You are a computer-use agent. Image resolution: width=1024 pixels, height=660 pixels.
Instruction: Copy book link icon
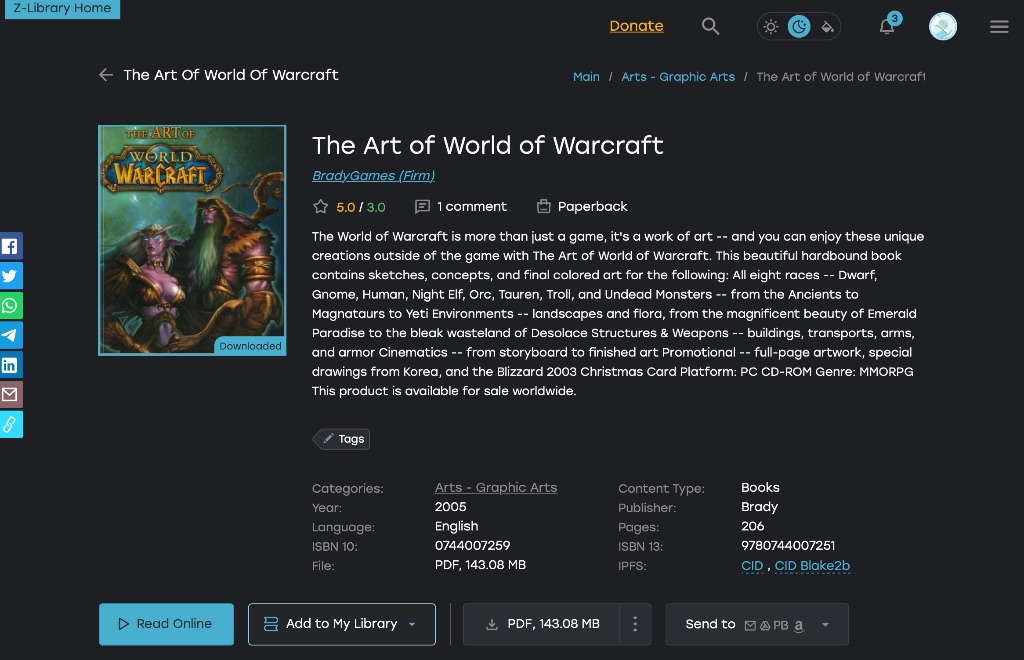click(x=10, y=424)
